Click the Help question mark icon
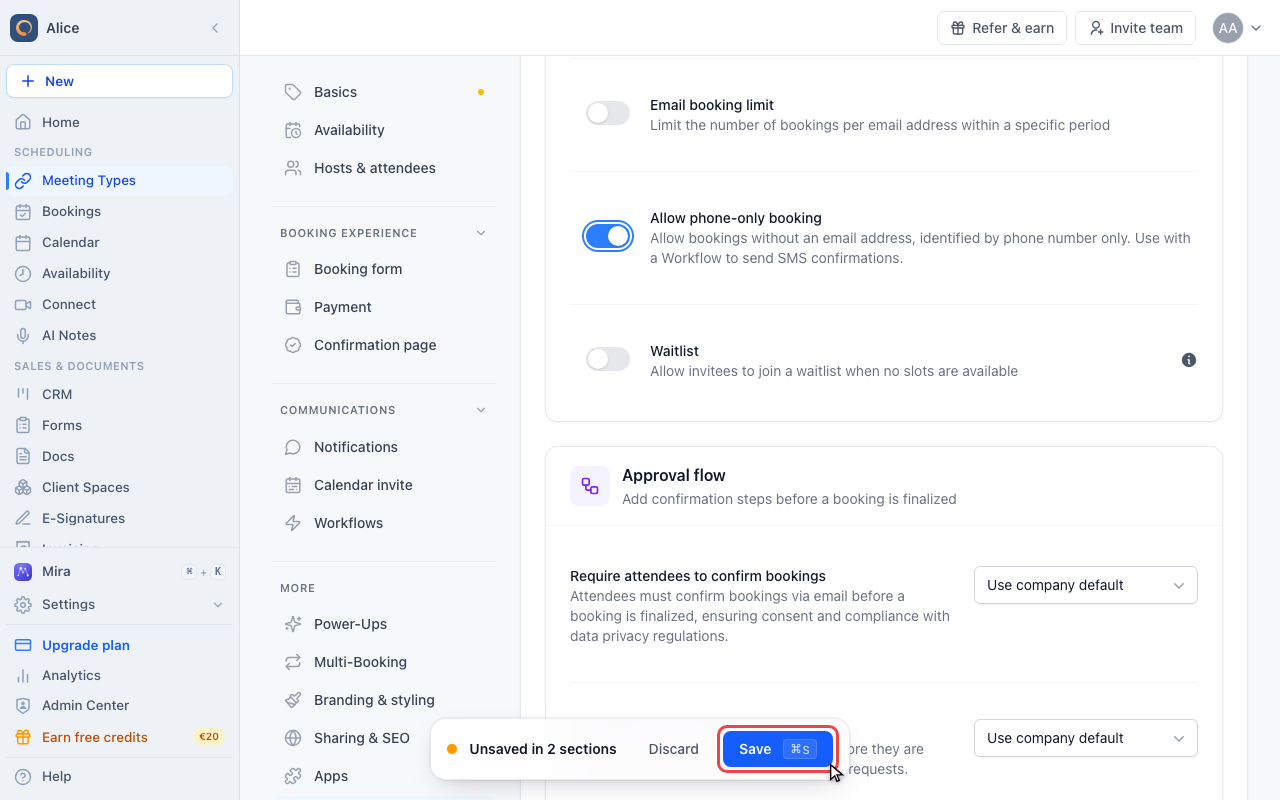Viewport: 1280px width, 800px height. coord(23,776)
